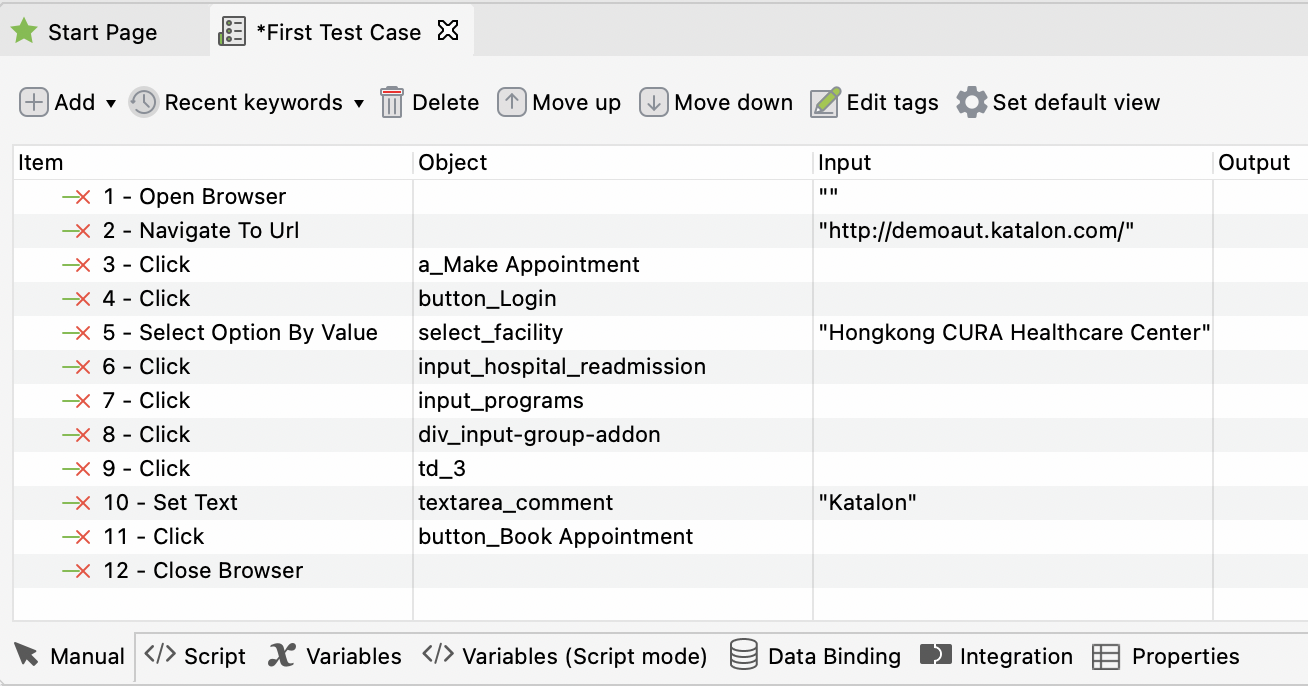Click the Edit tags pencil icon
The width and height of the screenshot is (1308, 686).
[825, 102]
